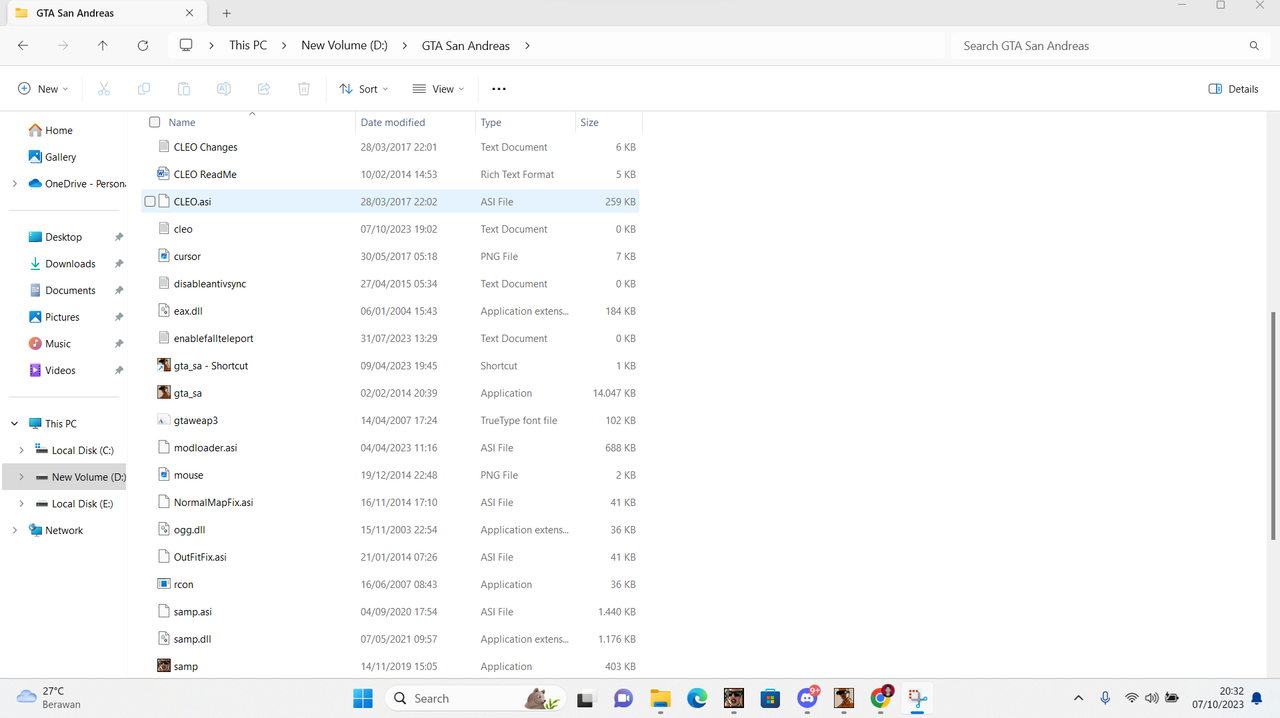Sort by the Name column header
Screen dimensions: 1280x718
tap(182, 122)
